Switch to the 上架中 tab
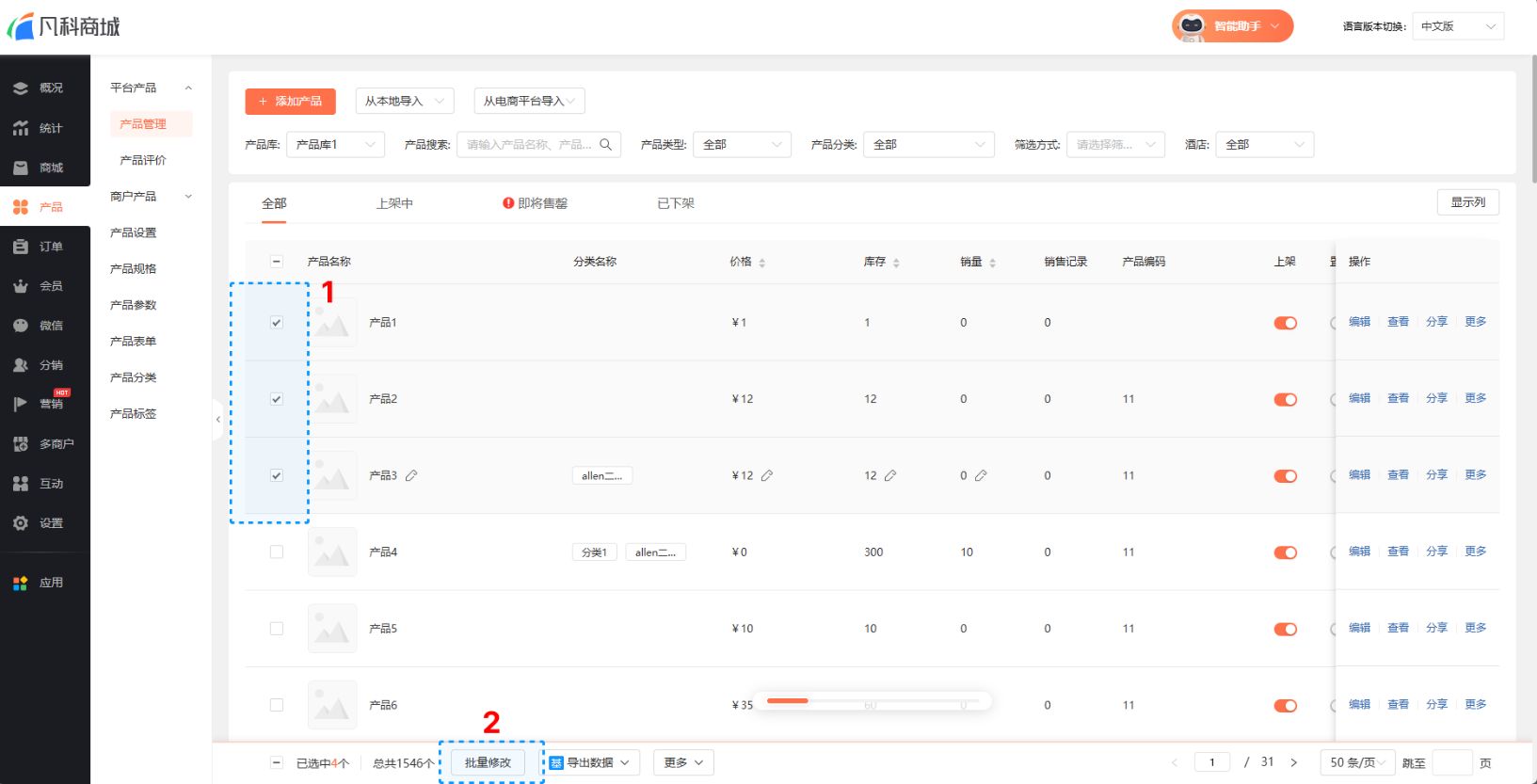 (394, 203)
